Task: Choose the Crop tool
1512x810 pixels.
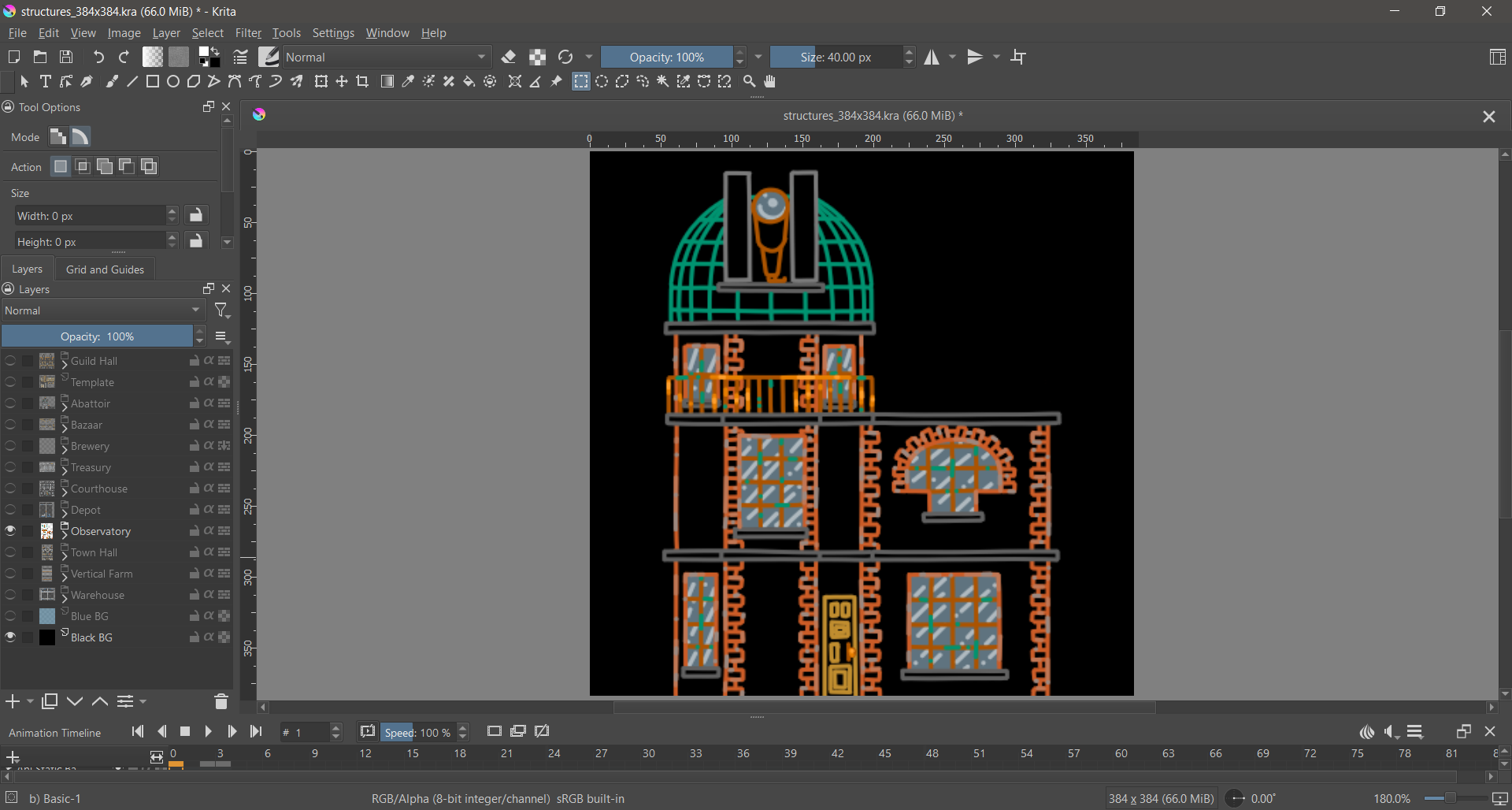Action: (363, 82)
